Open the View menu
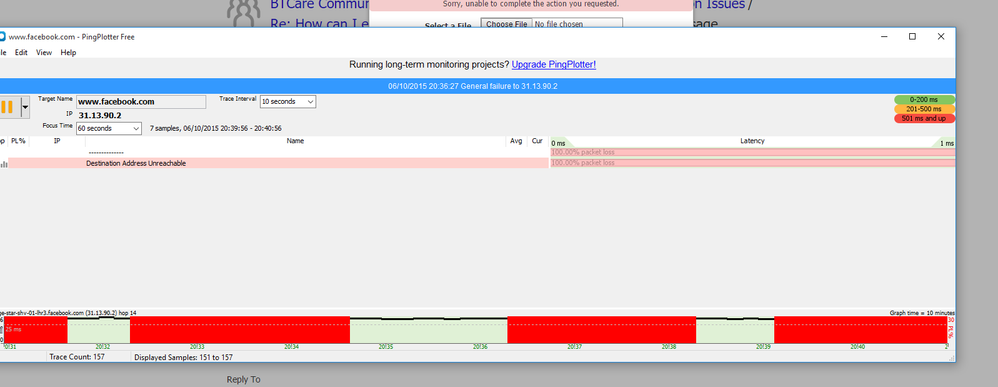This screenshot has width=998, height=387. point(44,53)
